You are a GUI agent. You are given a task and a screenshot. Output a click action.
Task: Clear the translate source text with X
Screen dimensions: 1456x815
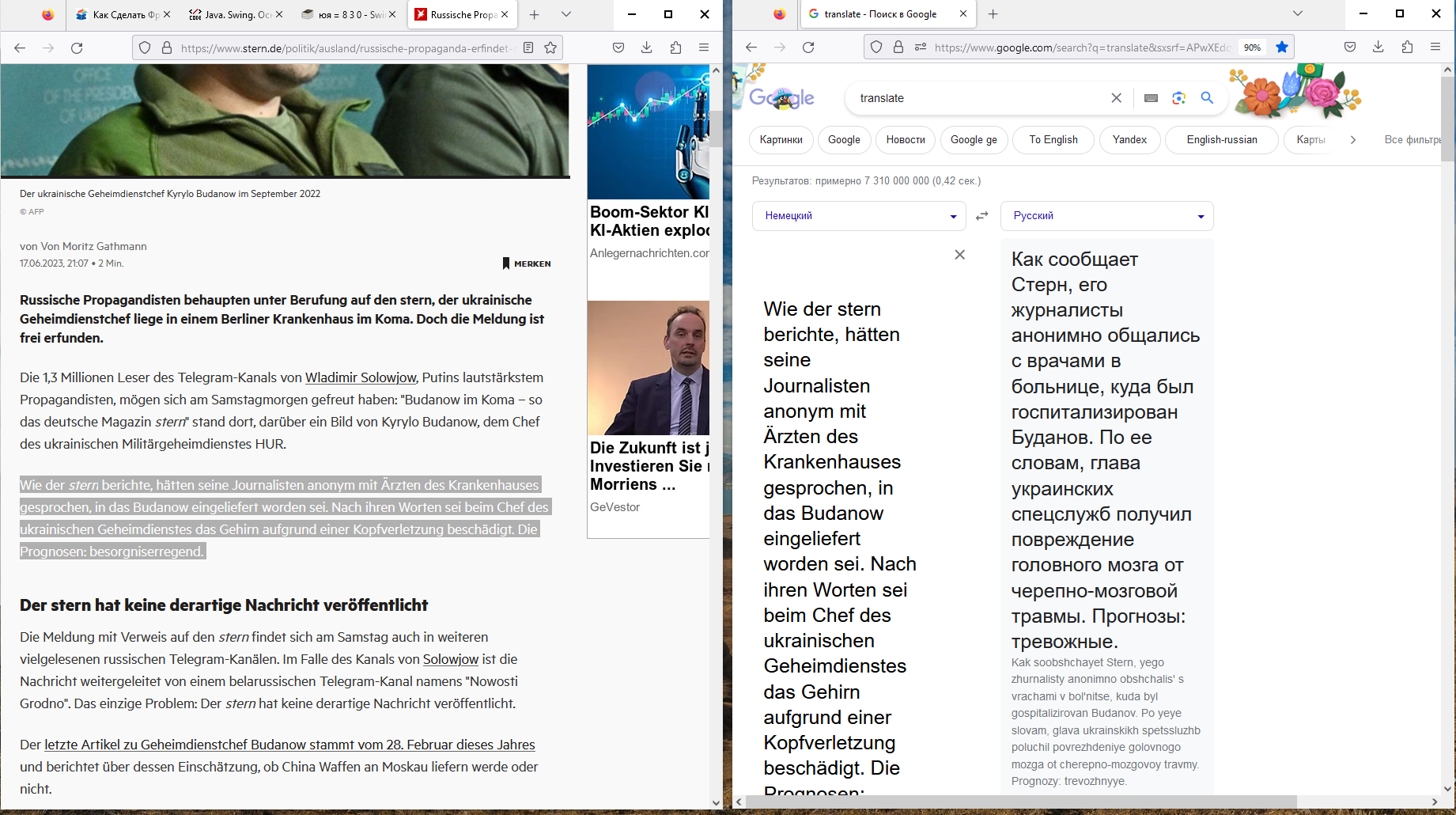click(959, 255)
